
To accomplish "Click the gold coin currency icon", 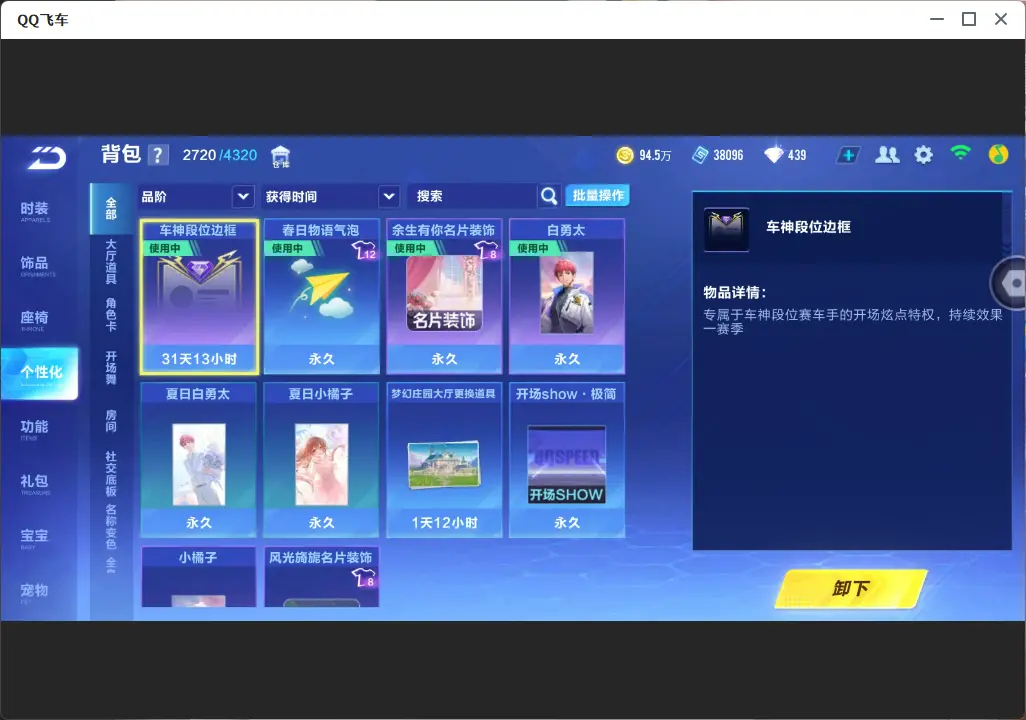I will click(625, 155).
